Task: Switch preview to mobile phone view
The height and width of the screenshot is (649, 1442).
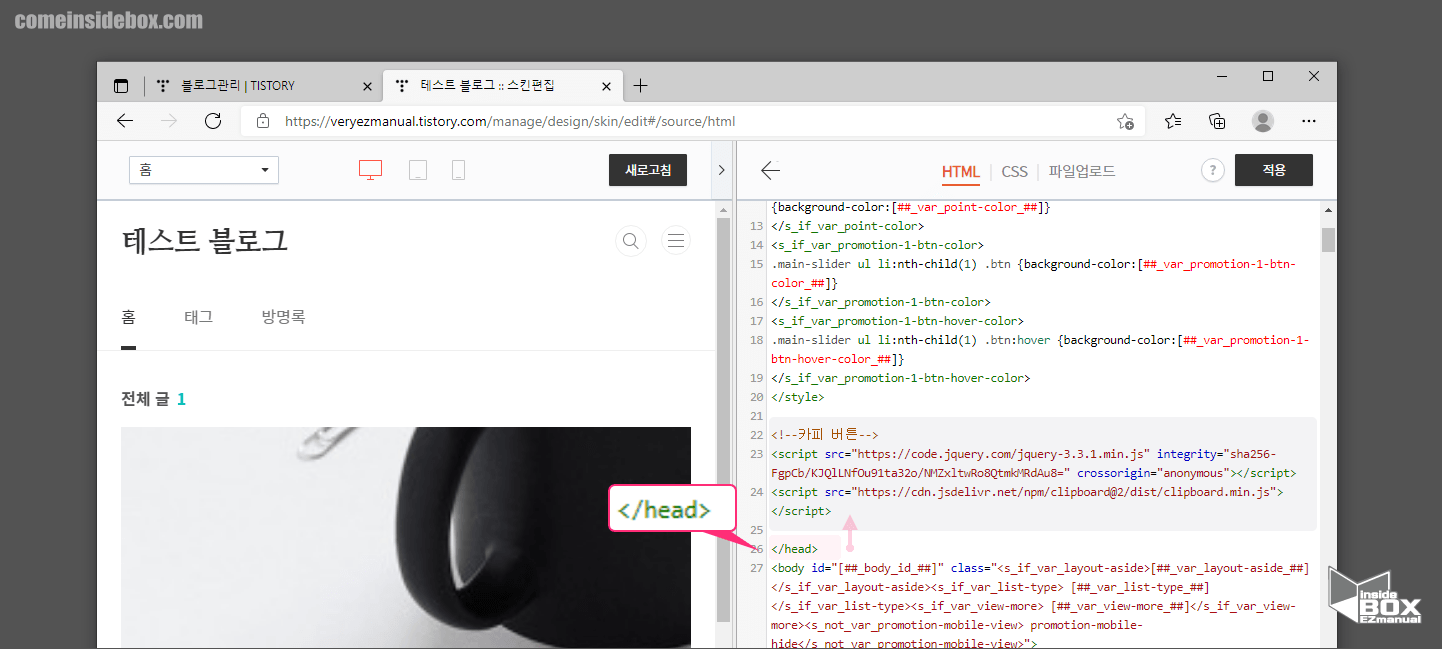Action: (x=458, y=170)
